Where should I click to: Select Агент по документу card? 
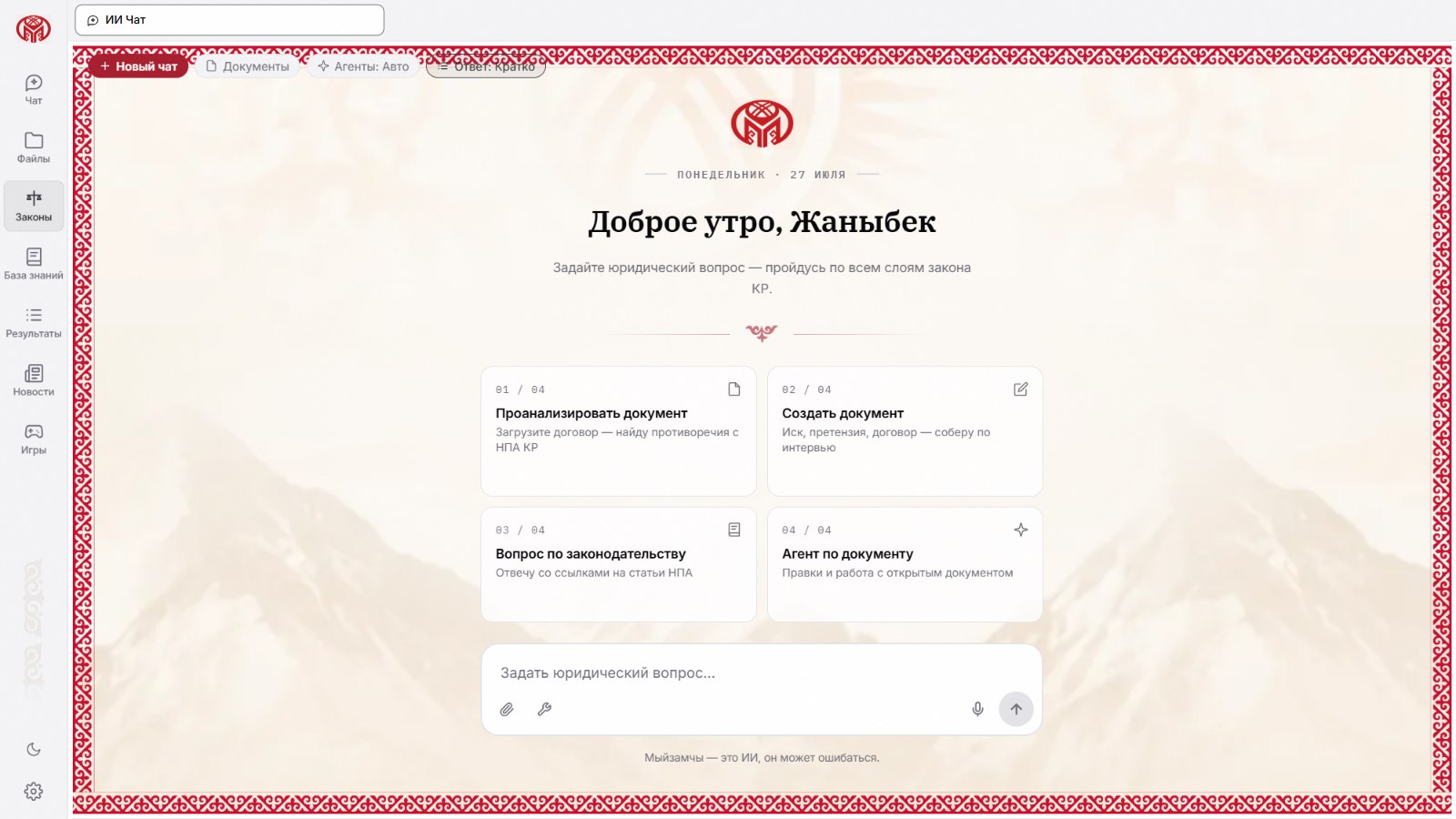pos(905,564)
